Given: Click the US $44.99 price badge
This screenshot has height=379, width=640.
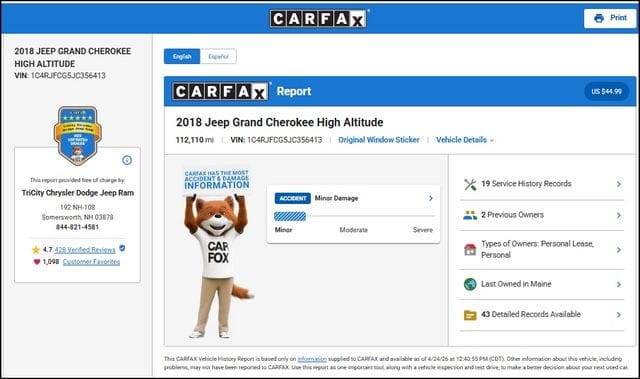Looking at the screenshot, I should pos(607,91).
